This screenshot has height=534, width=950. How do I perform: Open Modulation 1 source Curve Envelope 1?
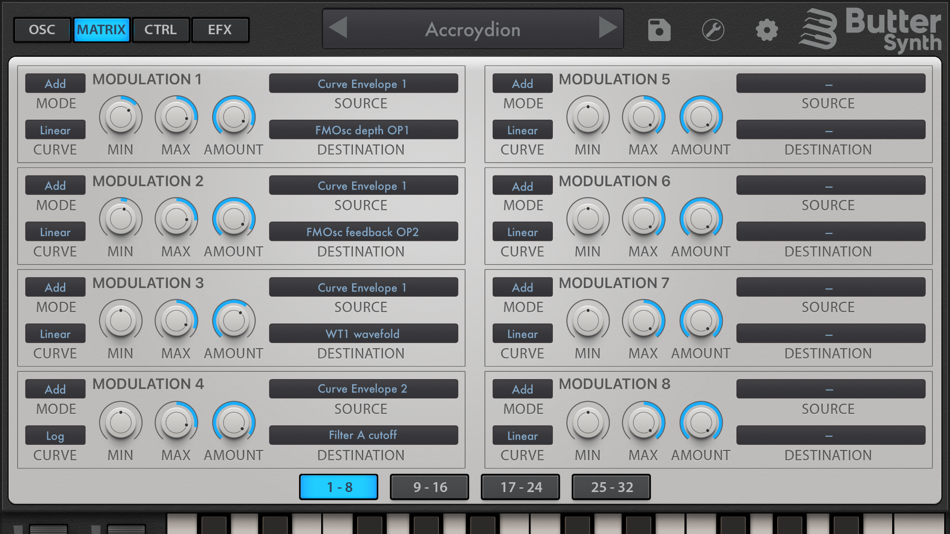tap(364, 84)
